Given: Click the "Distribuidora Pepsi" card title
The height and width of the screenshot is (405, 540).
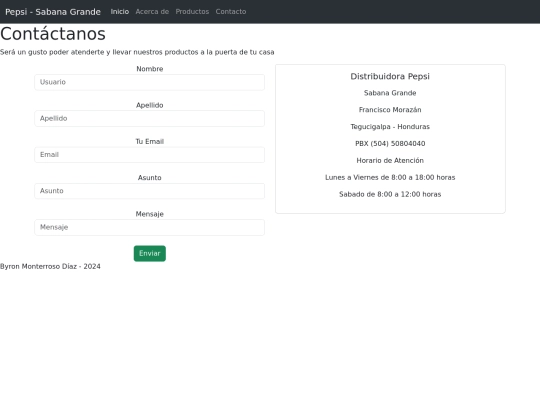Looking at the screenshot, I should [390, 76].
